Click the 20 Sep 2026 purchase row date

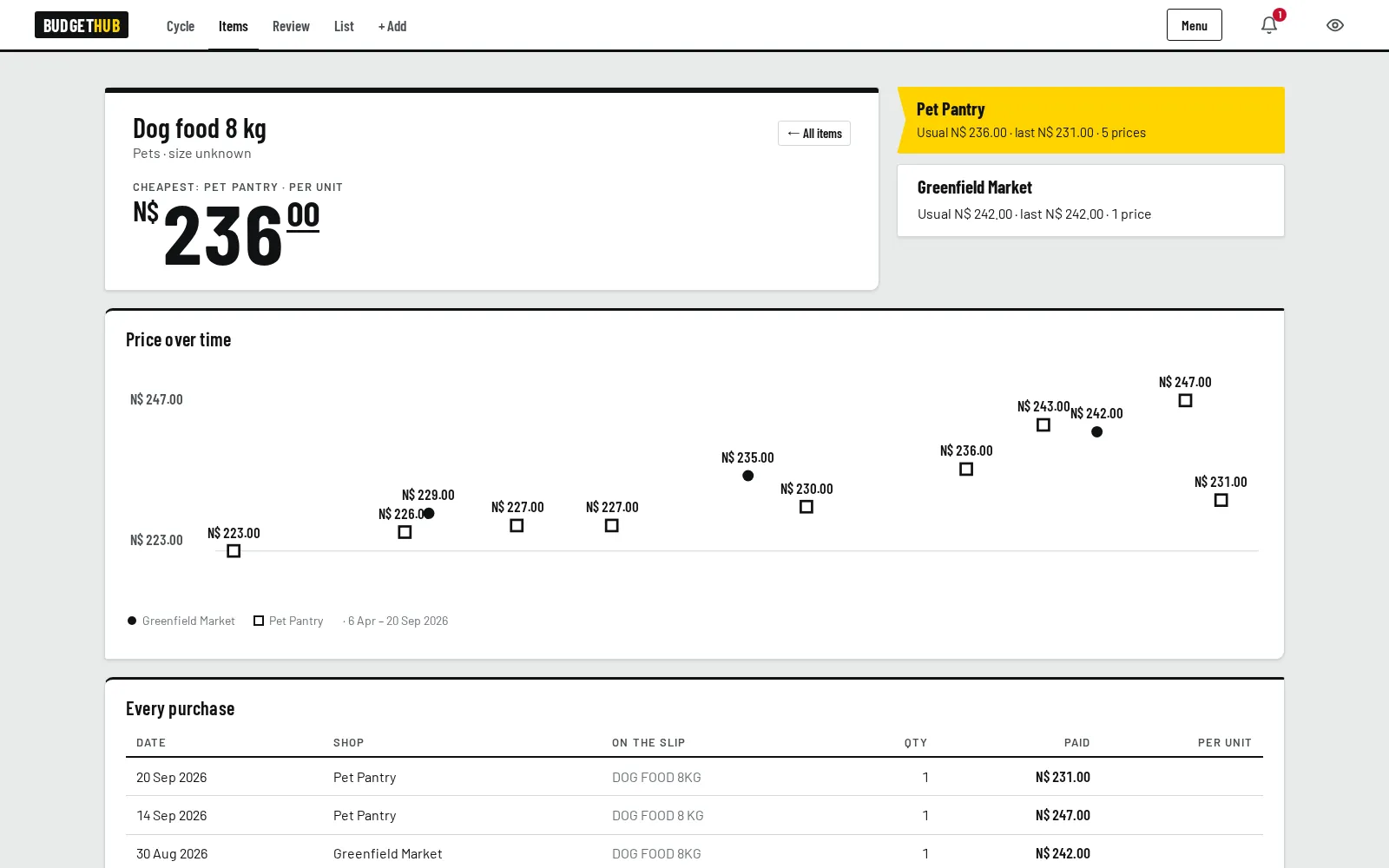point(172,777)
